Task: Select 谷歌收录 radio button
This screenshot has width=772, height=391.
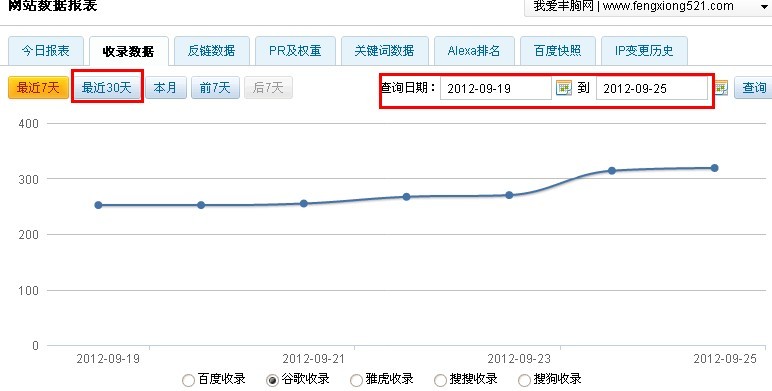Action: pyautogui.click(x=272, y=380)
